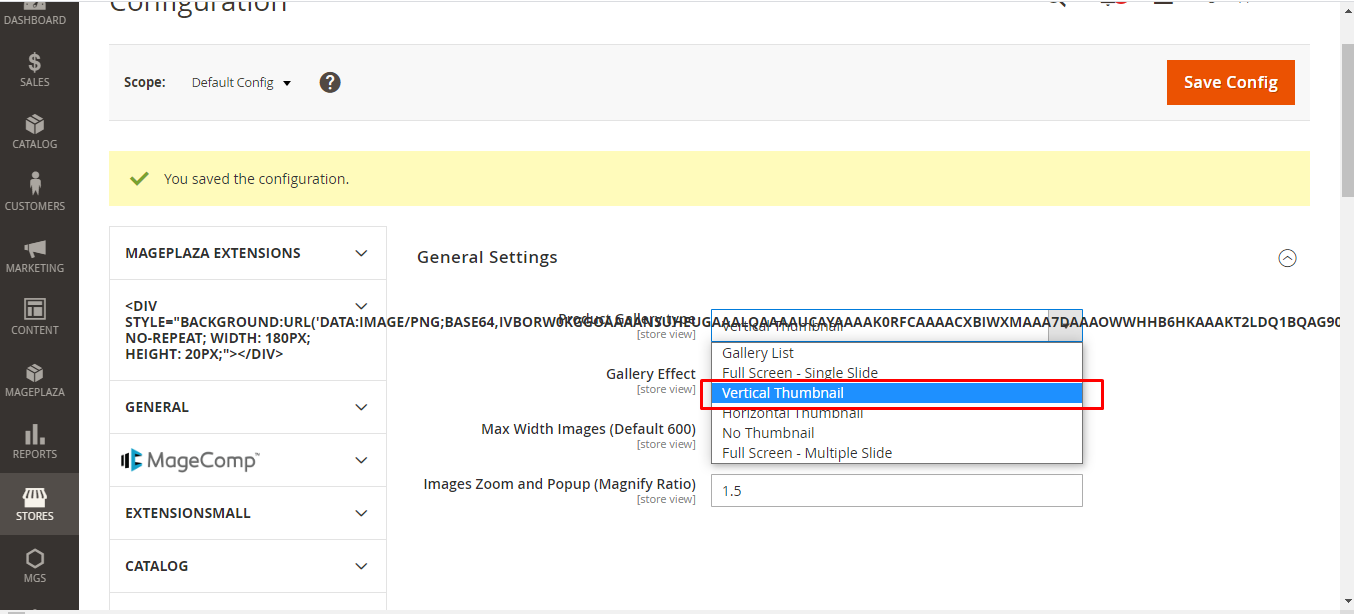
Task: Click the Images Zoom and Popup label
Action: pos(560,484)
